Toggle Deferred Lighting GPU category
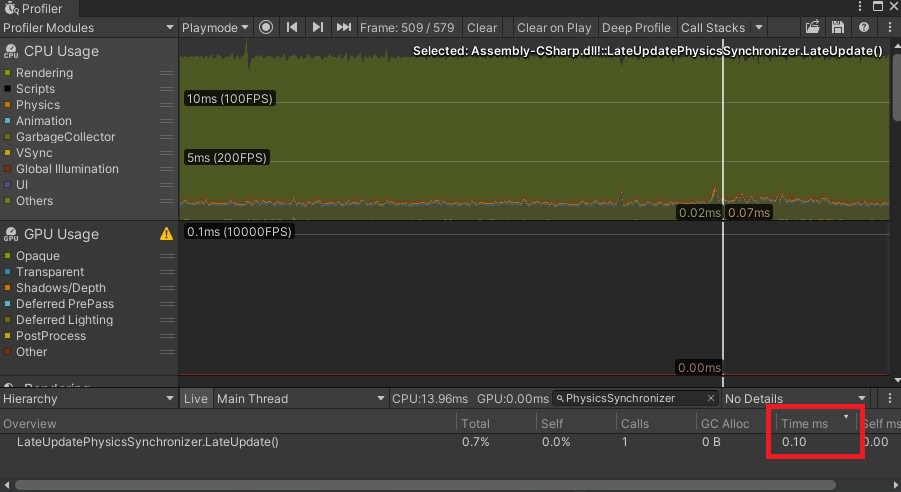Screen dimensions: 901x492 (7, 320)
